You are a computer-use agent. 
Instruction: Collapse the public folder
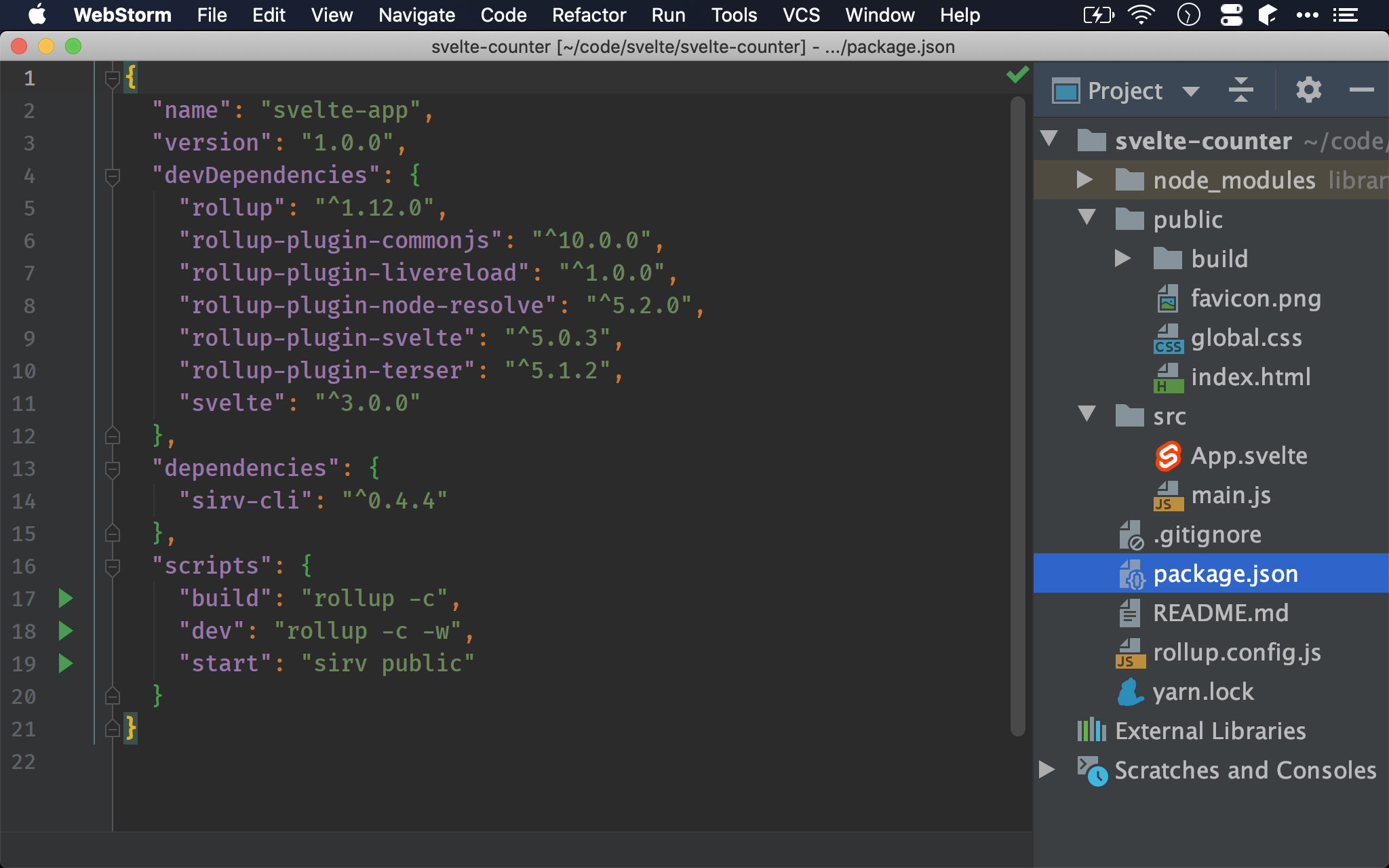[x=1087, y=218]
